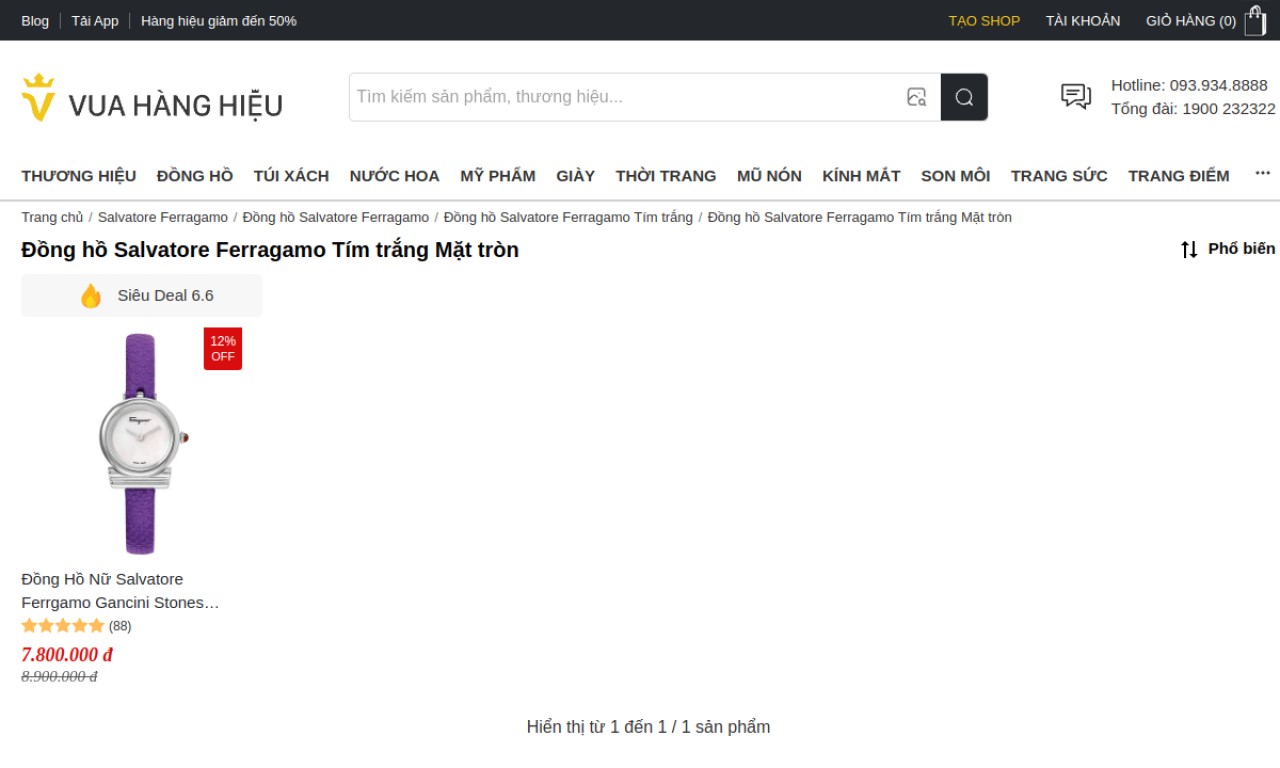Open GIỎ HÀNG (0) cart link
Viewport: 1280px width, 768px height.
click(x=1191, y=20)
